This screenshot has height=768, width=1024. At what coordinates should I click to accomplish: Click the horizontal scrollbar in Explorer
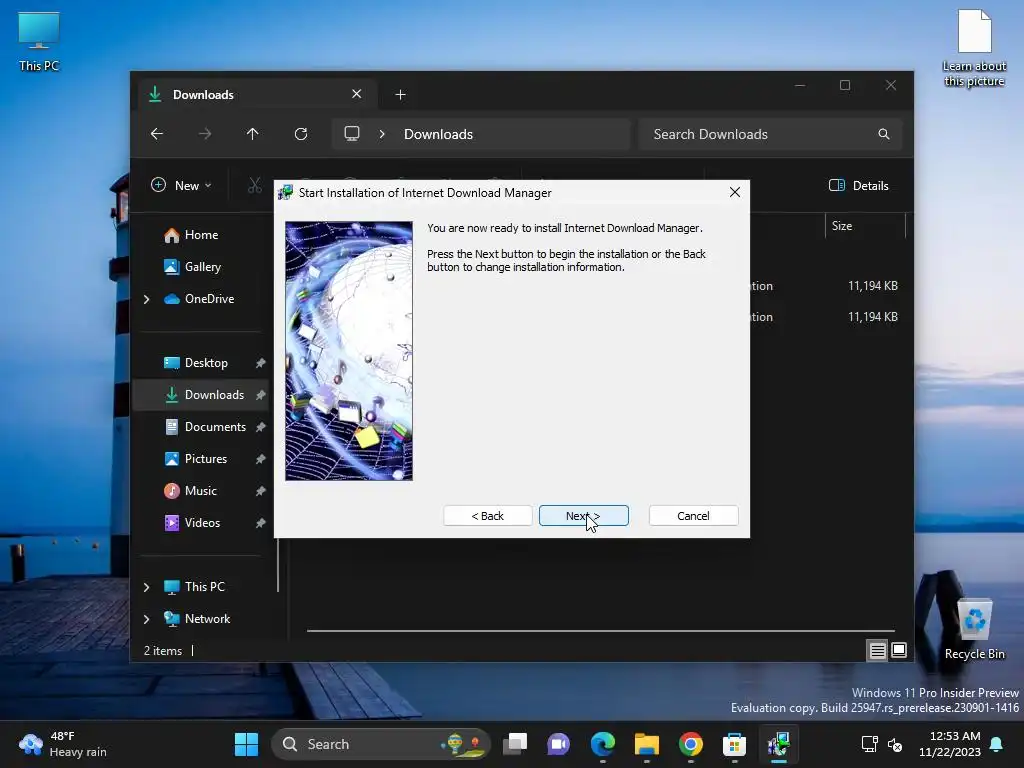pyautogui.click(x=600, y=631)
